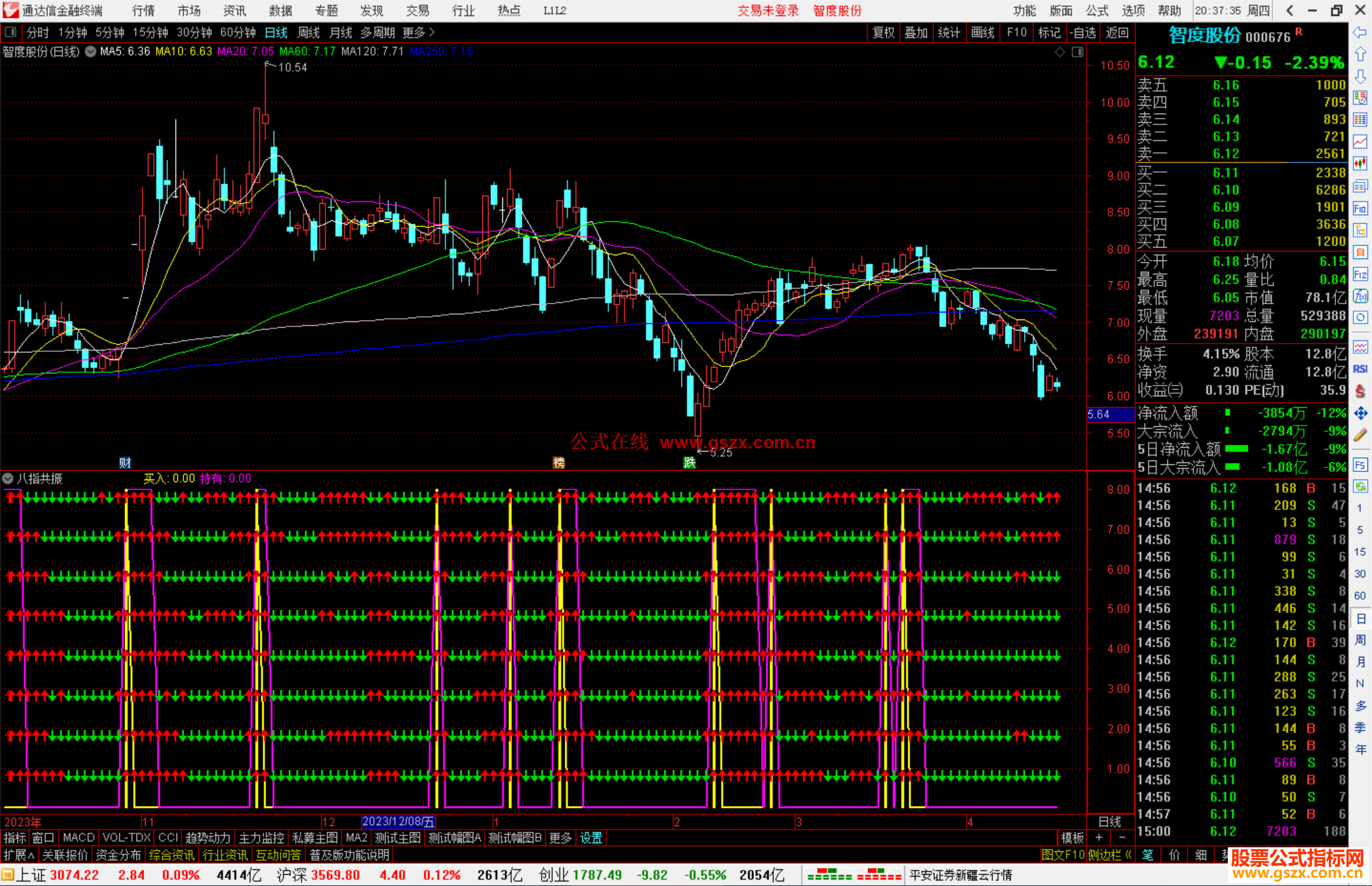Toggle the layout square icon beside 分时
The height and width of the screenshot is (886, 1372).
click(x=11, y=32)
